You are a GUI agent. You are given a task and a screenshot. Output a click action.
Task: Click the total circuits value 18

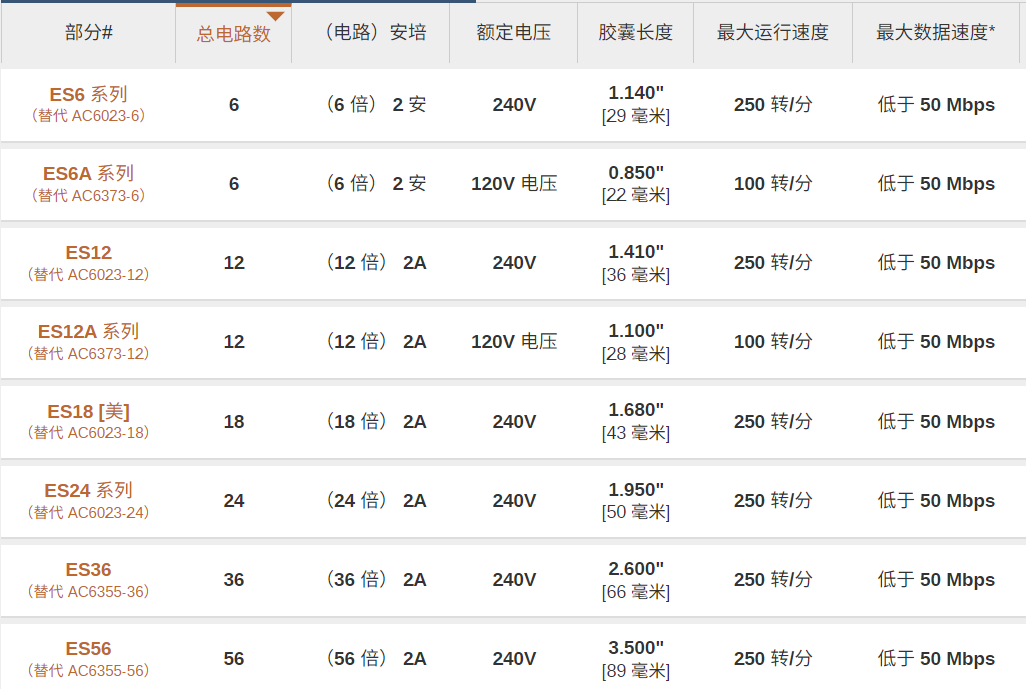pos(234,422)
